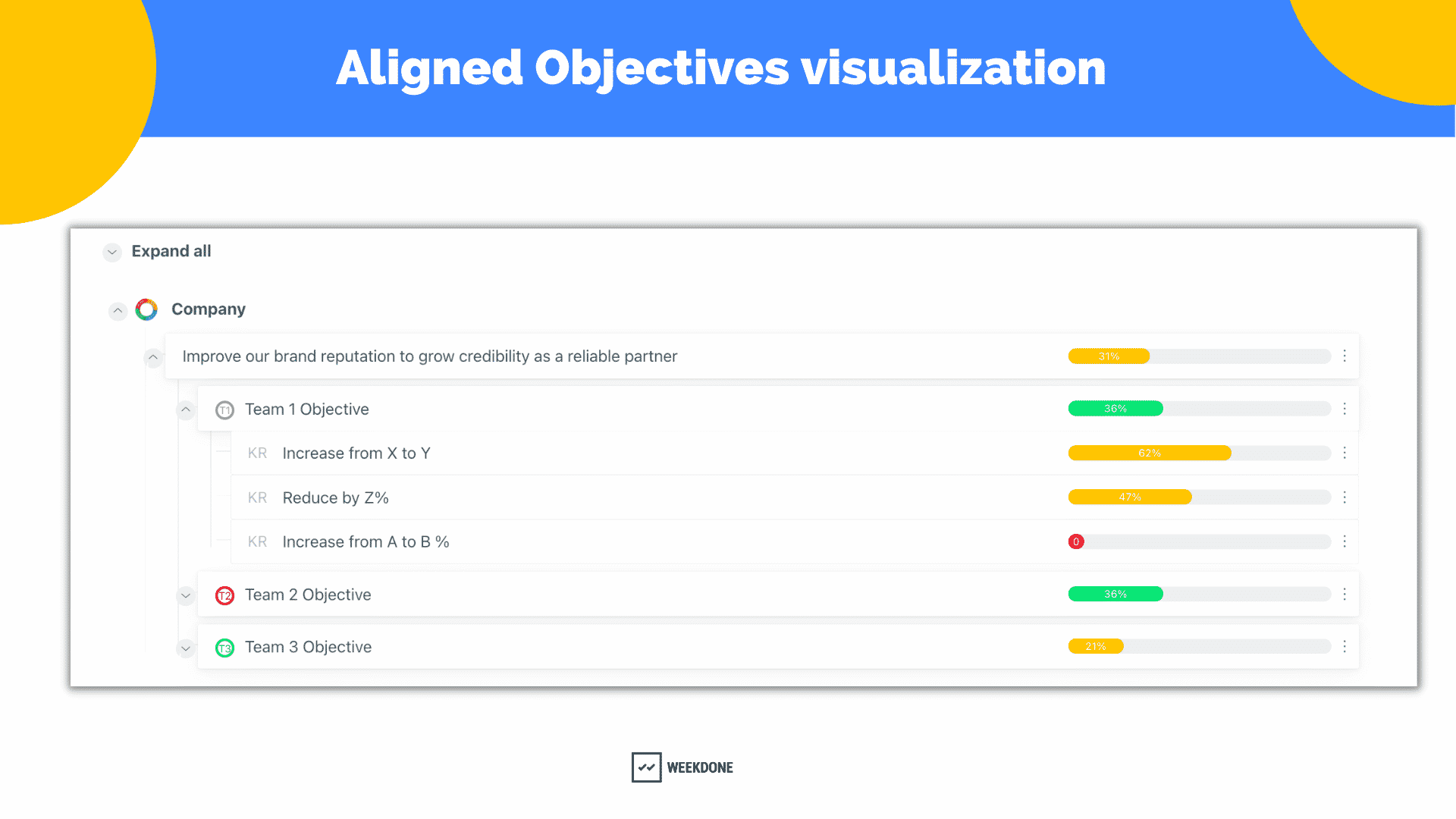Click the red 0 progress indicator
Image resolution: width=1456 pixels, height=819 pixels.
[1076, 541]
